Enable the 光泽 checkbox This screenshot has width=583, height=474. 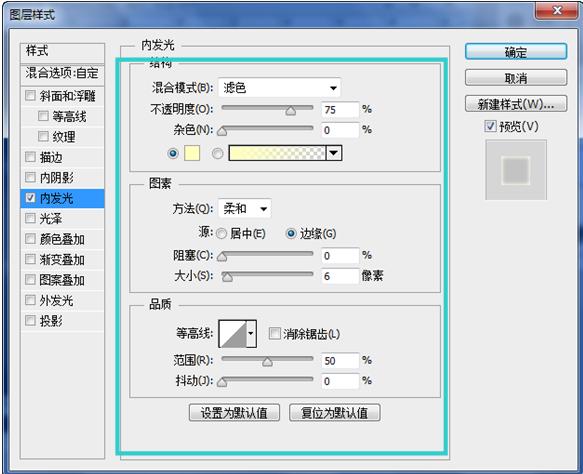click(30, 218)
